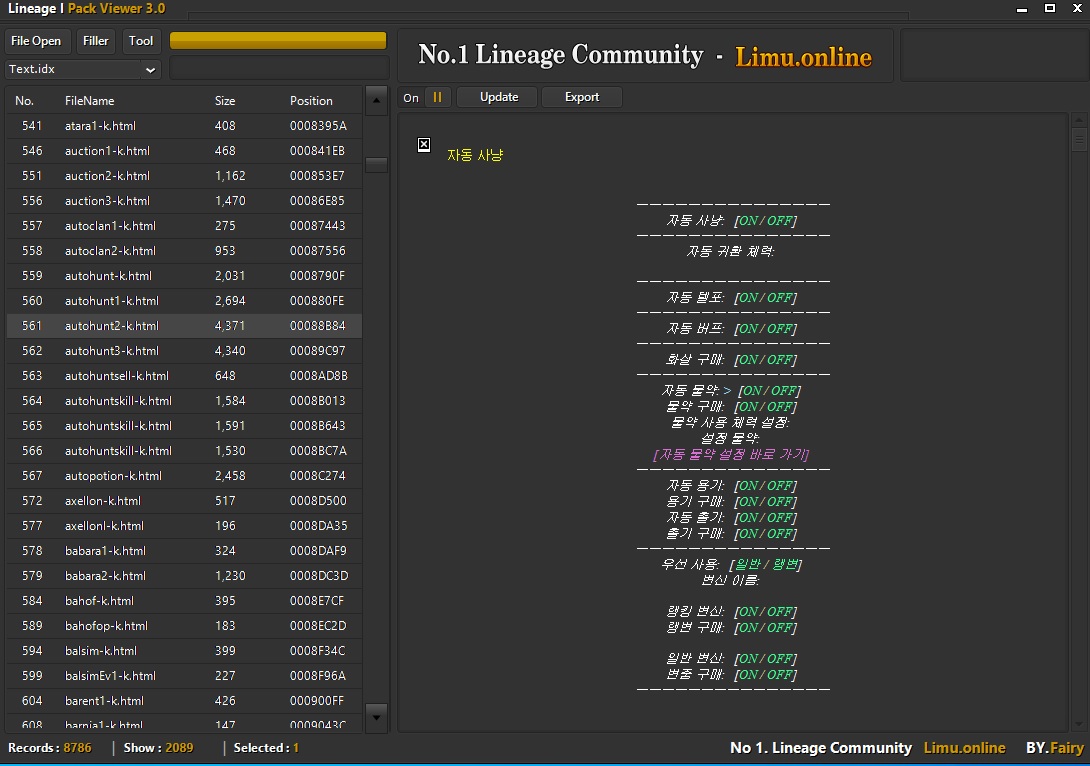Click ON/OFF link beside 자동 용기

coord(765,486)
